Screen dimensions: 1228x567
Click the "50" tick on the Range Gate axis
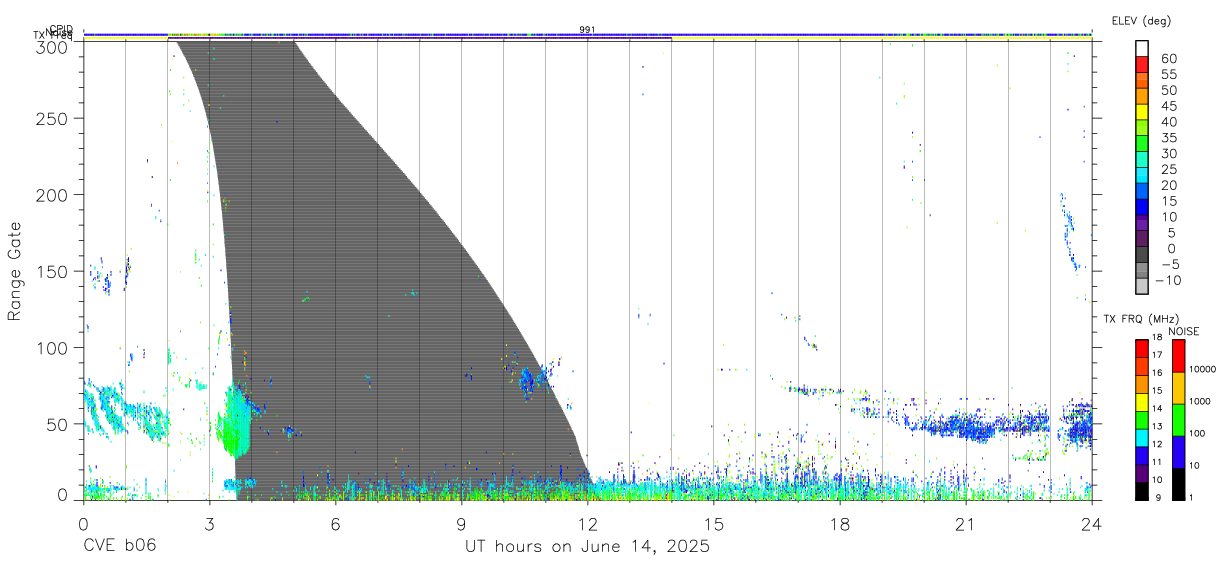click(x=57, y=423)
